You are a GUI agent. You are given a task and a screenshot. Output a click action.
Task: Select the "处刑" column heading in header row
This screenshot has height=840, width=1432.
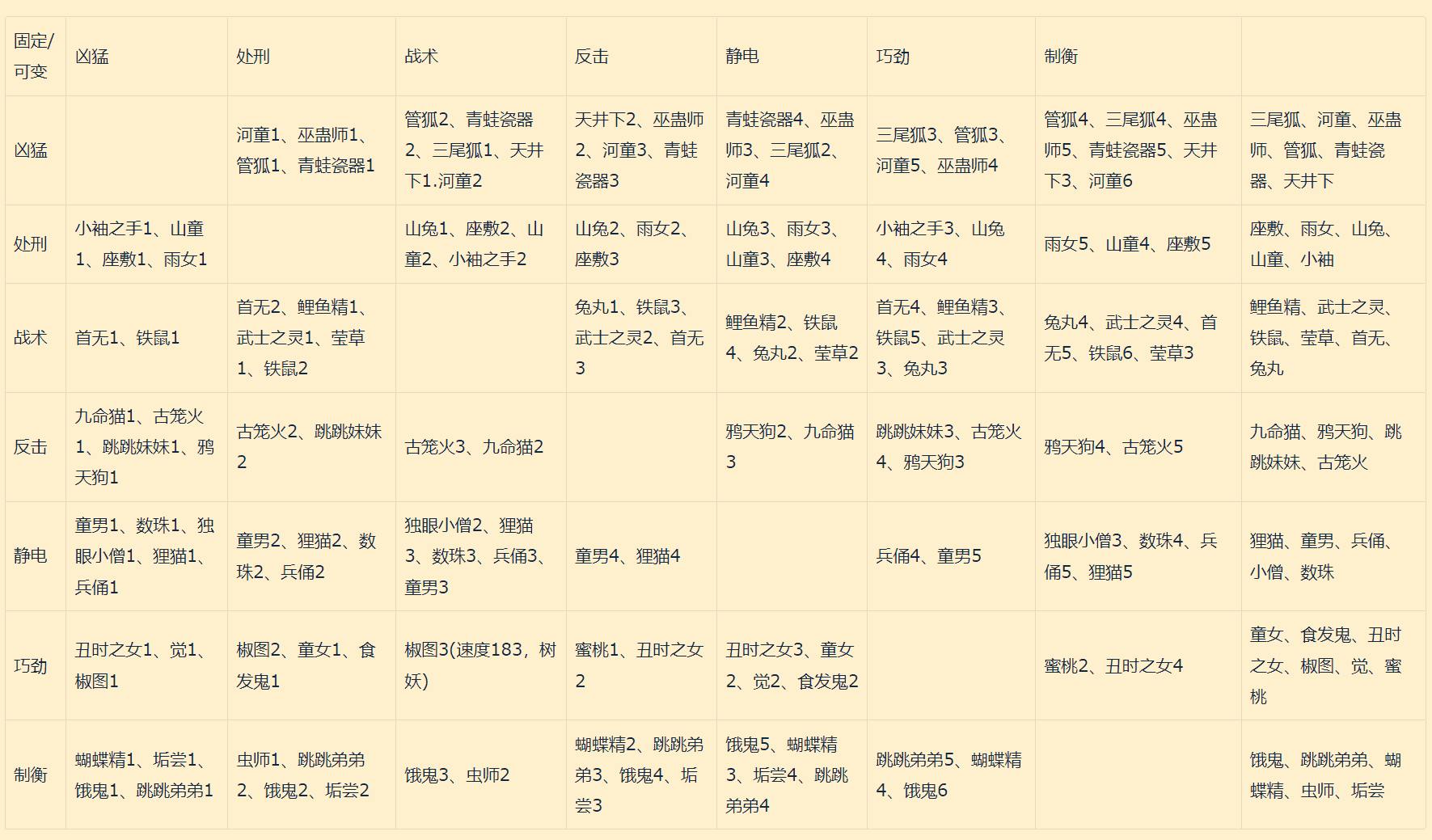311,57
